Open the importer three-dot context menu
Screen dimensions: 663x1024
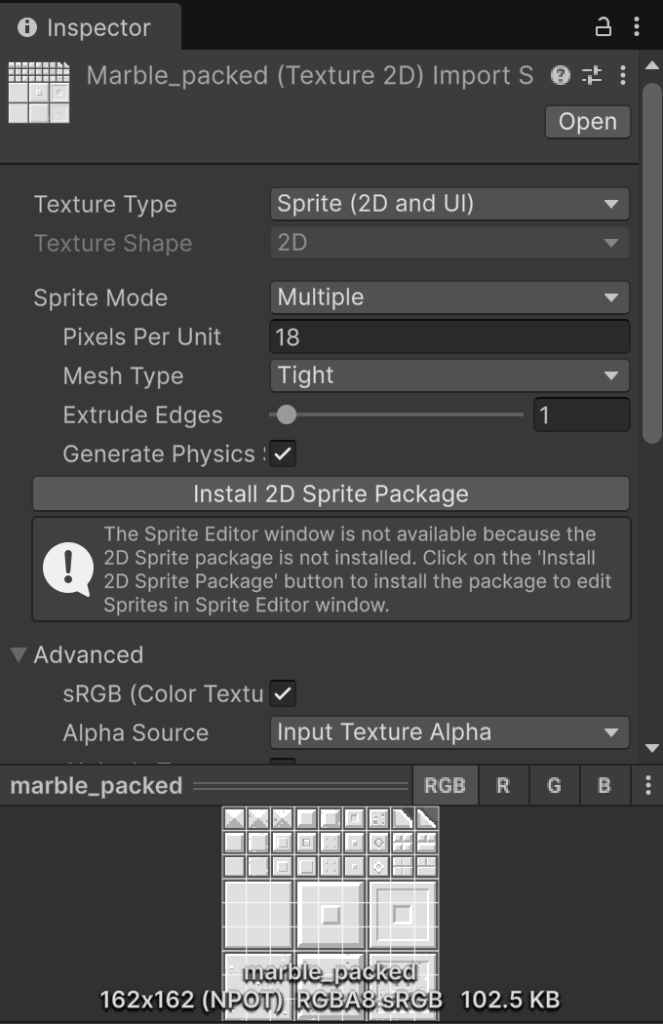pyautogui.click(x=623, y=76)
